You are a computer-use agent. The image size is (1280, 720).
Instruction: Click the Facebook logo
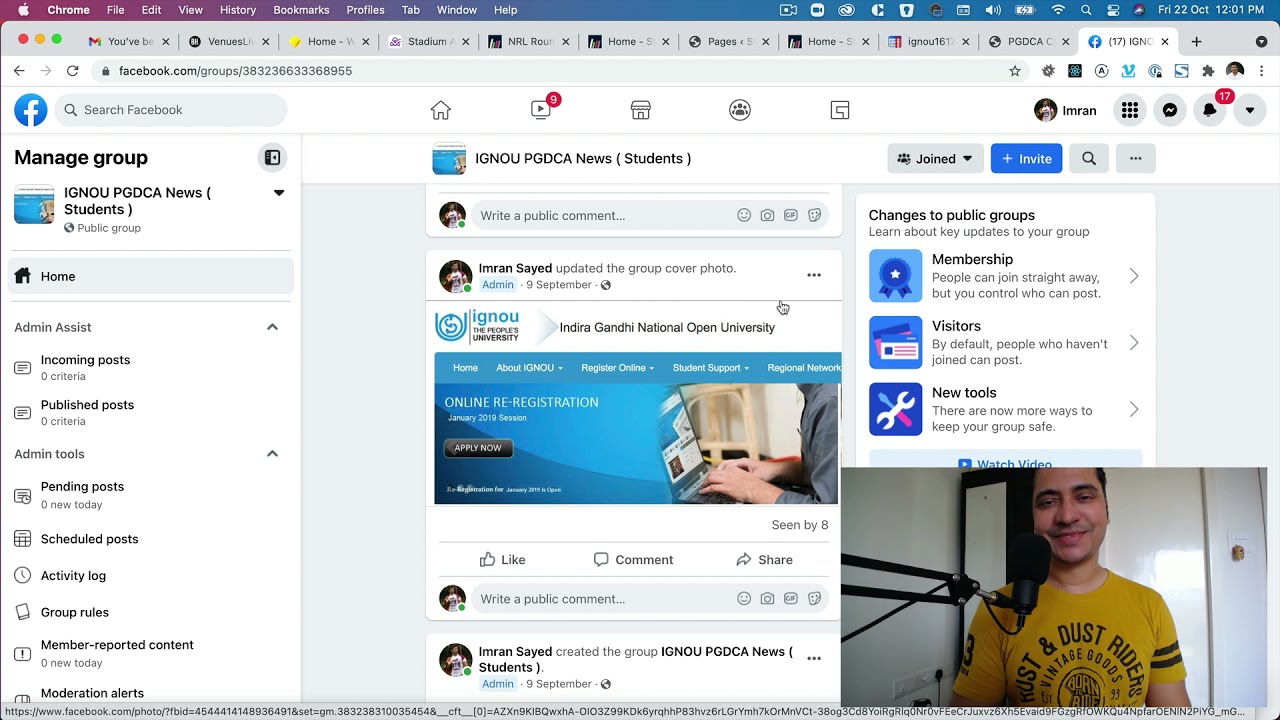[x=31, y=110]
